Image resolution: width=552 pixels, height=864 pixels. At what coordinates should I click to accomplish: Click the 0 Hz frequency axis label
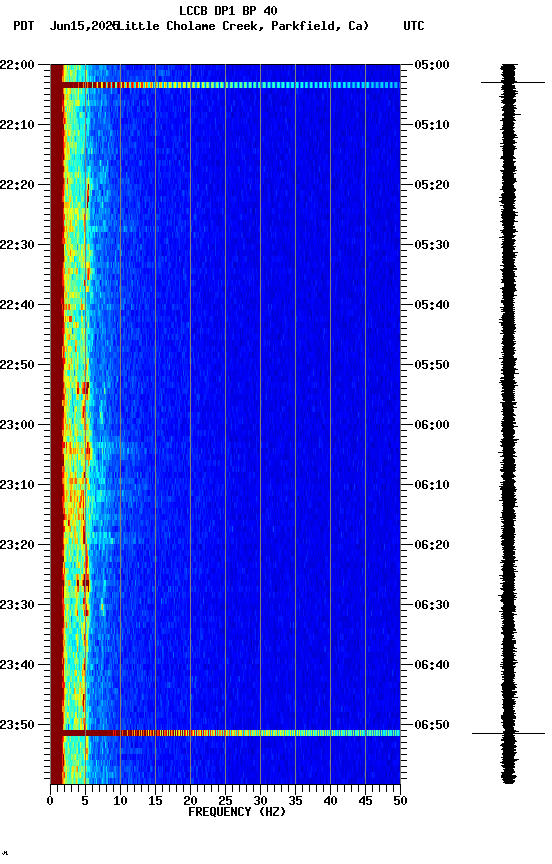(x=50, y=801)
